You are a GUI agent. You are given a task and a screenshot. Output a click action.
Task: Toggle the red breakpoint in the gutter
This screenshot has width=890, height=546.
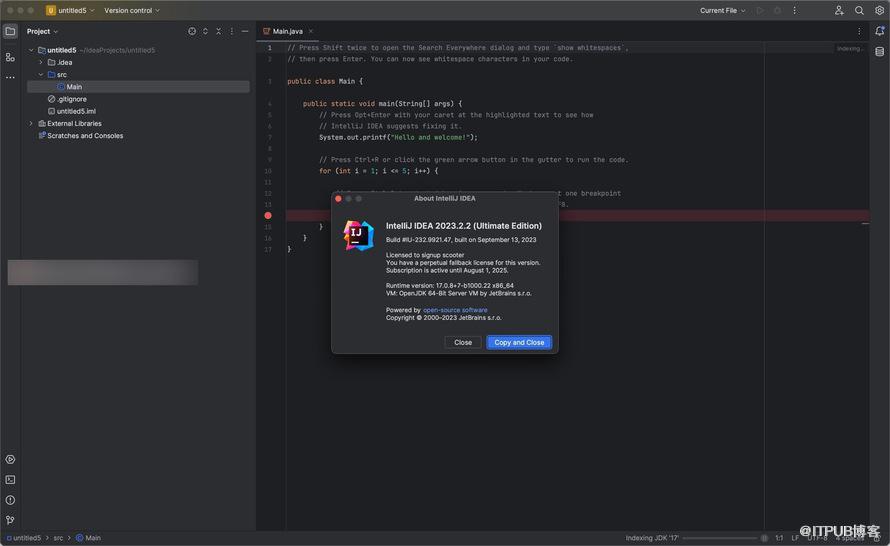(268, 215)
